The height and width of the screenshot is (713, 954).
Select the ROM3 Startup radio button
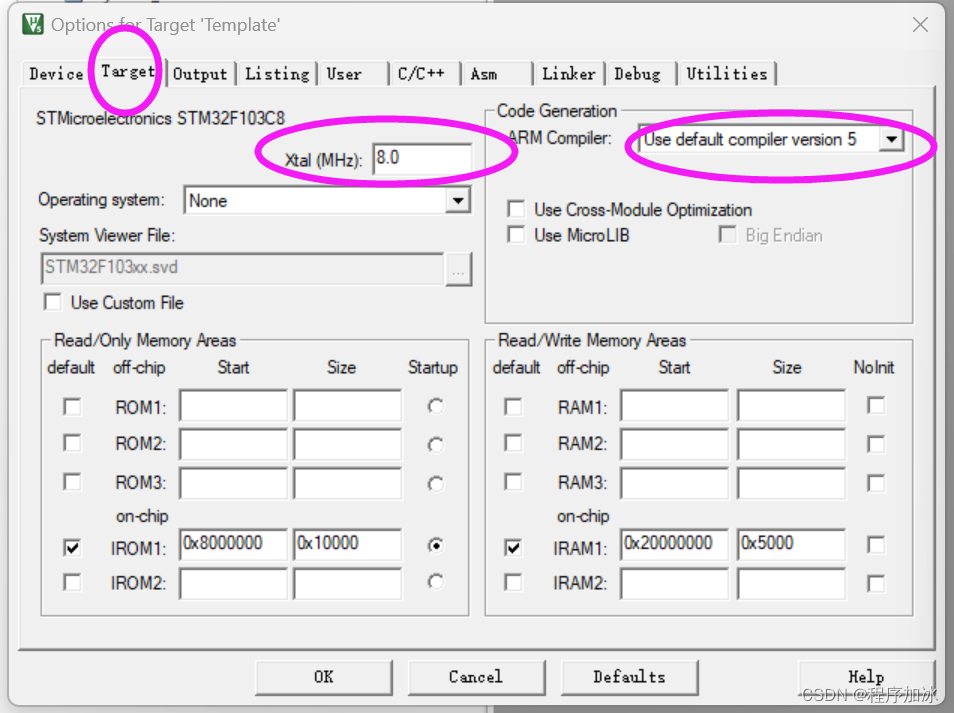[x=435, y=484]
